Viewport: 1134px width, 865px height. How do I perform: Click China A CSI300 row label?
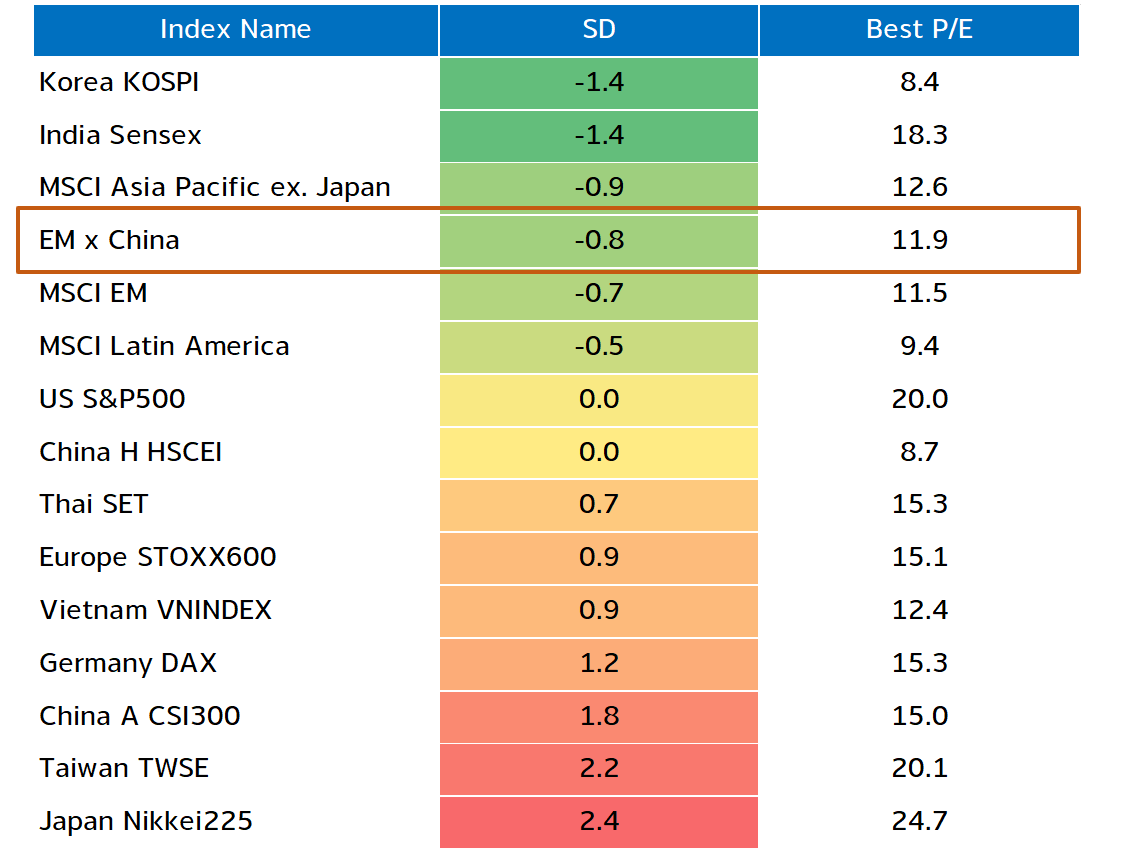tap(140, 716)
